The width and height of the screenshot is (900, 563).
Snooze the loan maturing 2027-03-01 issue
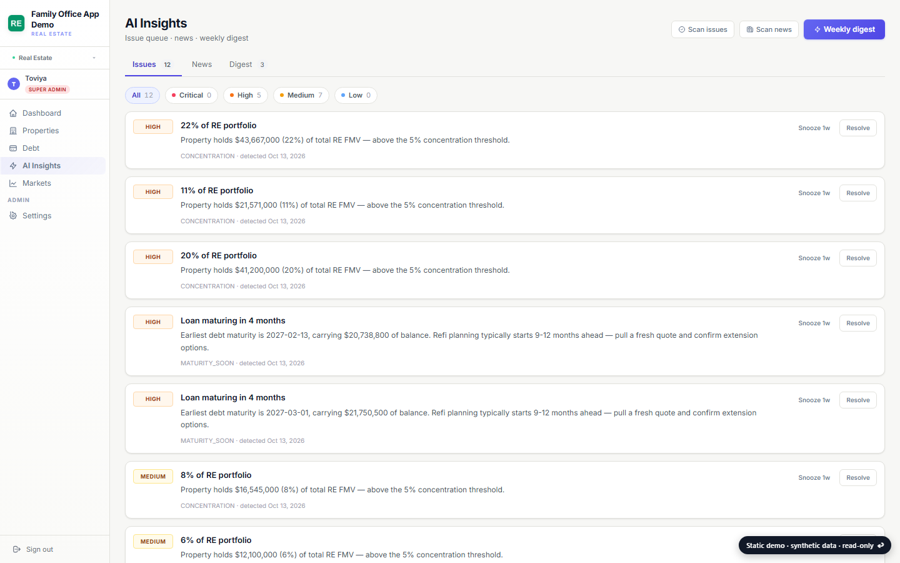click(814, 400)
